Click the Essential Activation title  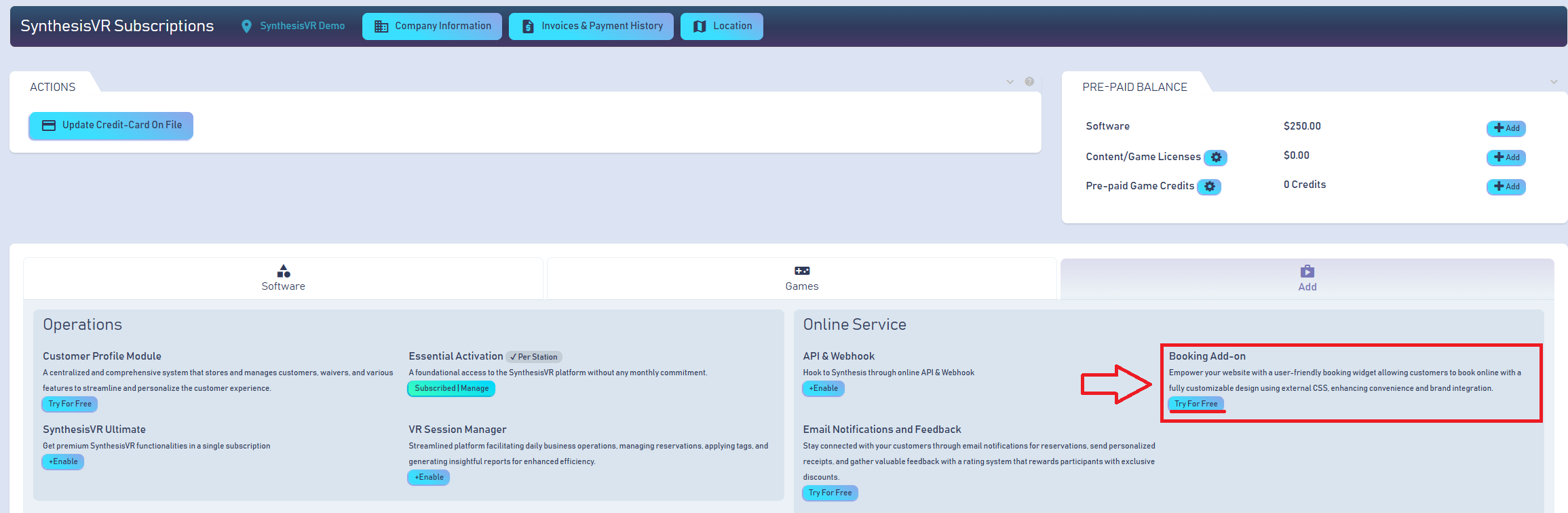[x=456, y=356]
